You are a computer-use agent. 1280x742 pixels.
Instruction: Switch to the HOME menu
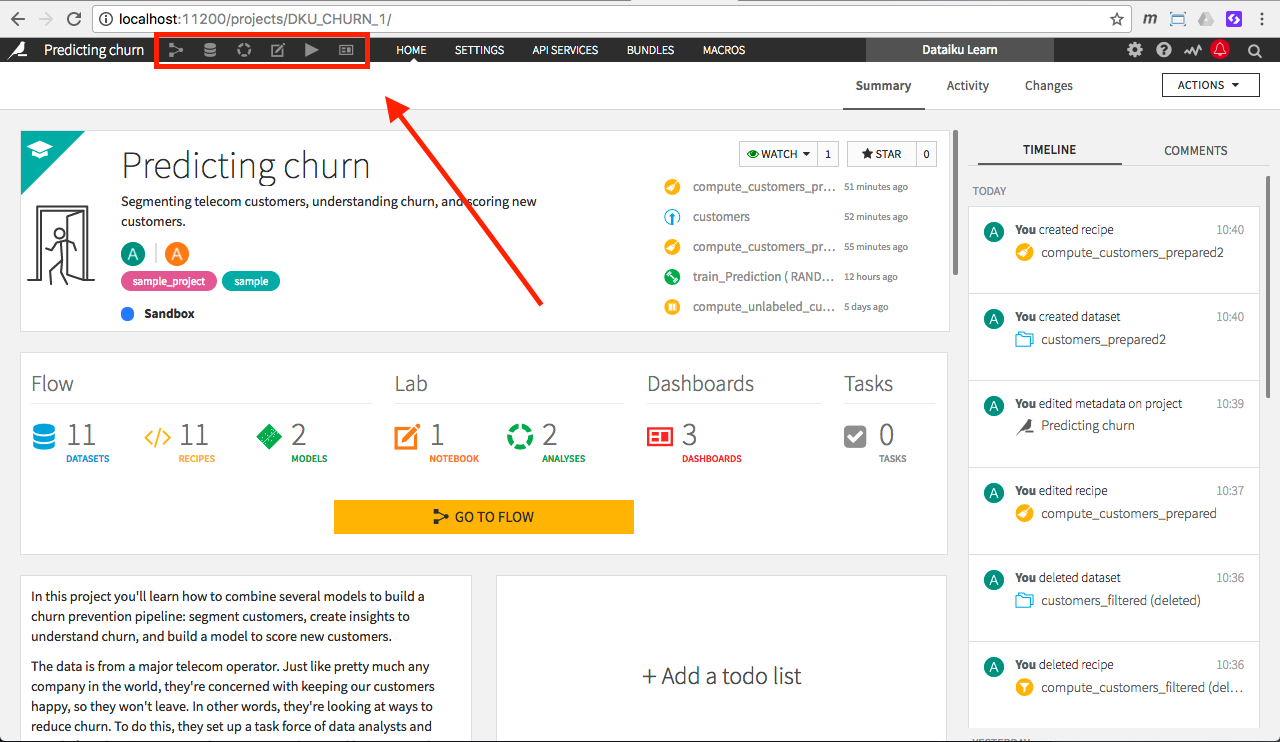(x=411, y=50)
